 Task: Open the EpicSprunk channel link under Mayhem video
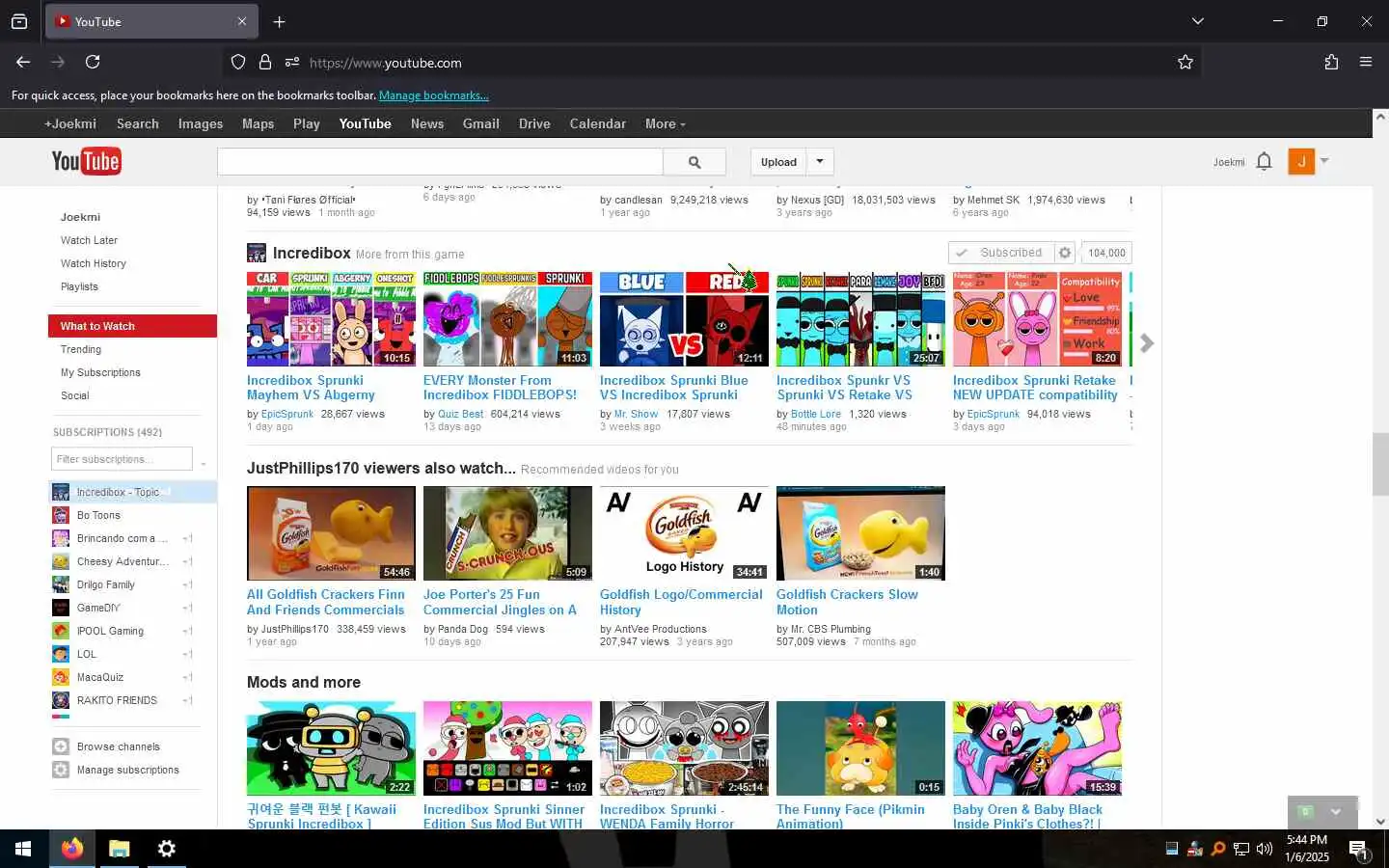pos(286,414)
